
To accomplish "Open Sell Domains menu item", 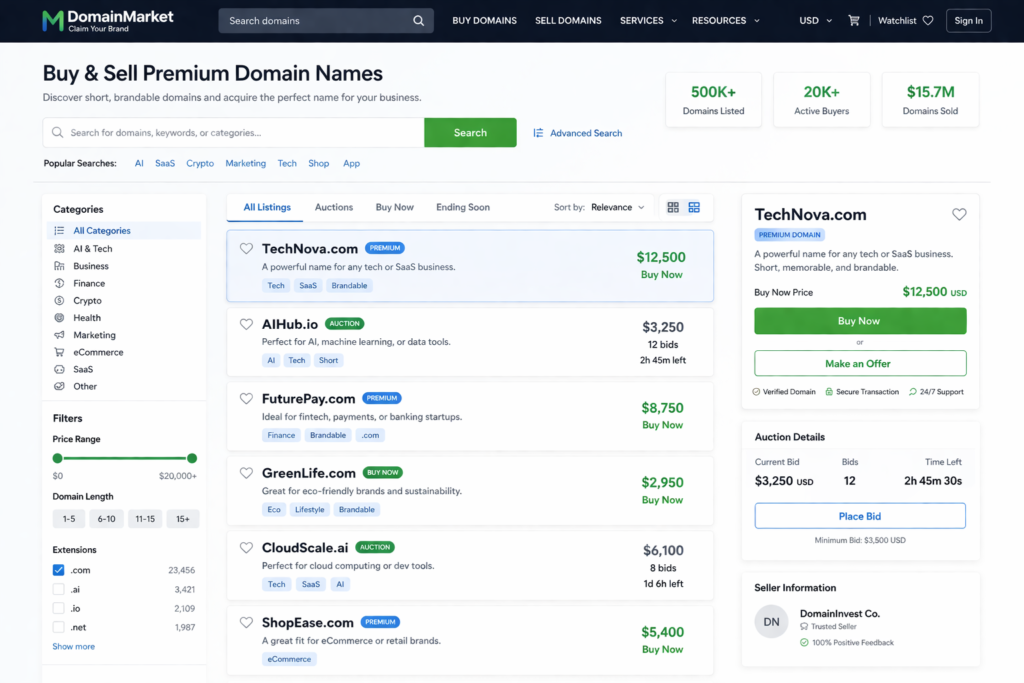I will 568,20.
